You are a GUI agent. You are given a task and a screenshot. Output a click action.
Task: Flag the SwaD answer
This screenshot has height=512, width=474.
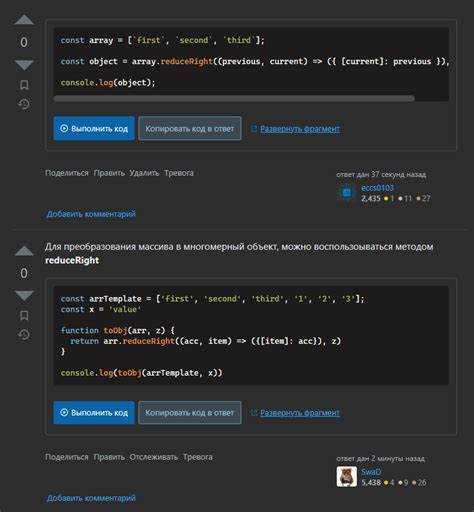pyautogui.click(x=198, y=457)
